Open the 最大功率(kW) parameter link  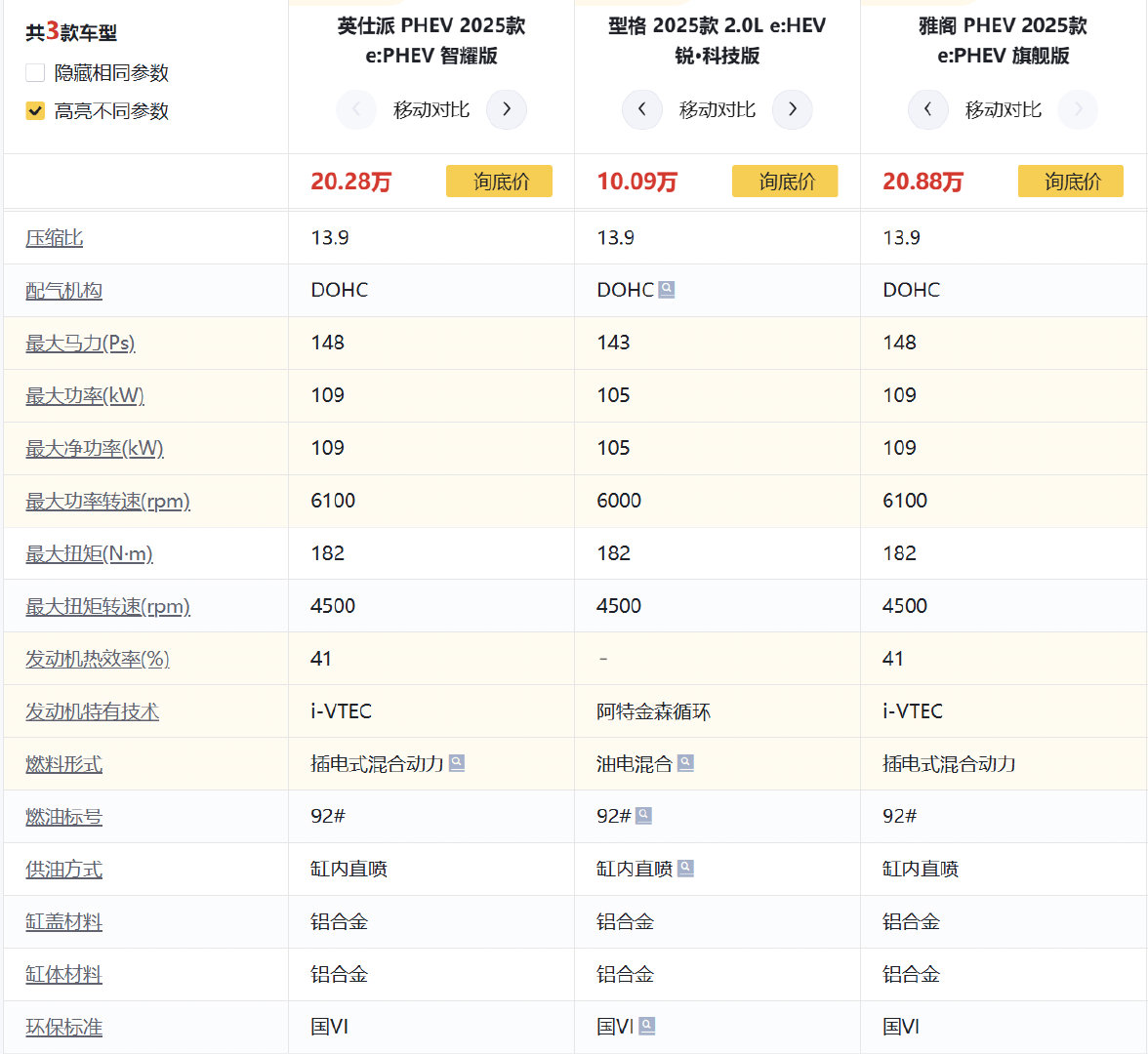tap(85, 396)
